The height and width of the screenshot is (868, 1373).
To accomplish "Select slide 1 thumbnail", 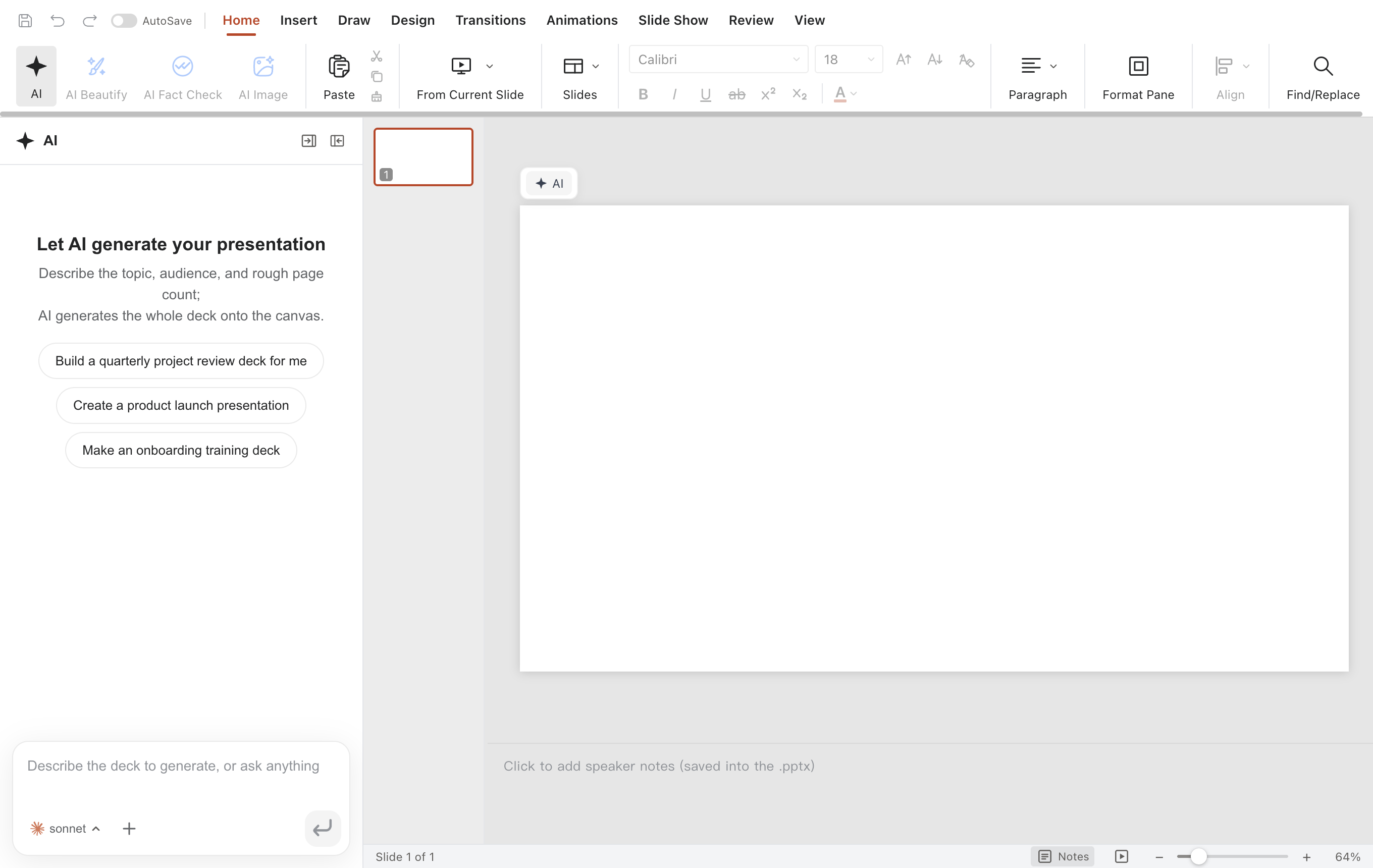I will pos(423,157).
